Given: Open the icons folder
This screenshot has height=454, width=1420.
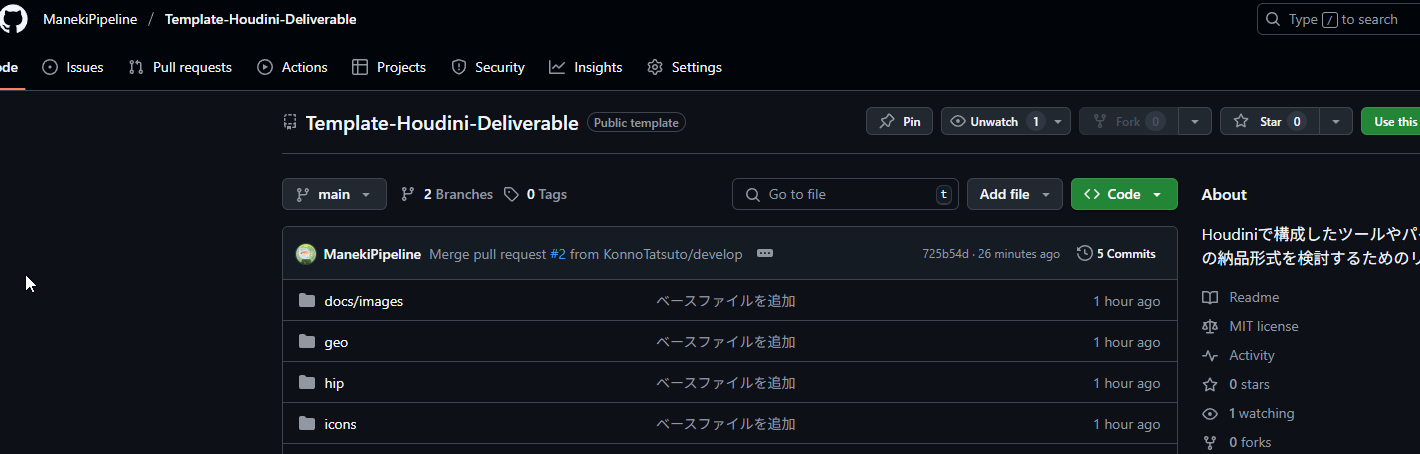Looking at the screenshot, I should pyautogui.click(x=340, y=424).
